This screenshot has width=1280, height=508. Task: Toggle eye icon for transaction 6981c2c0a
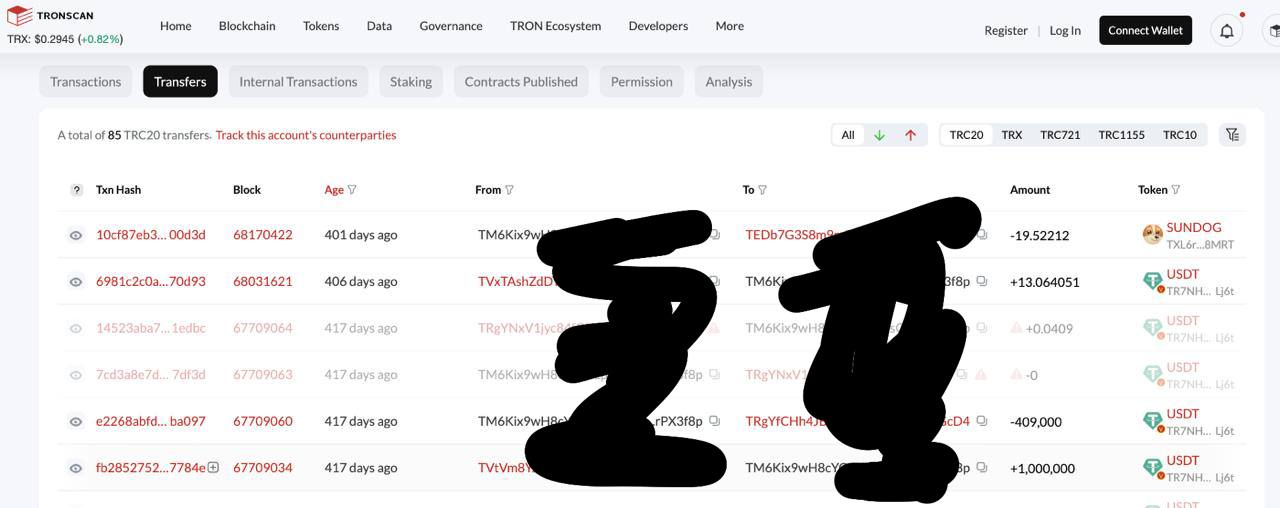click(75, 282)
